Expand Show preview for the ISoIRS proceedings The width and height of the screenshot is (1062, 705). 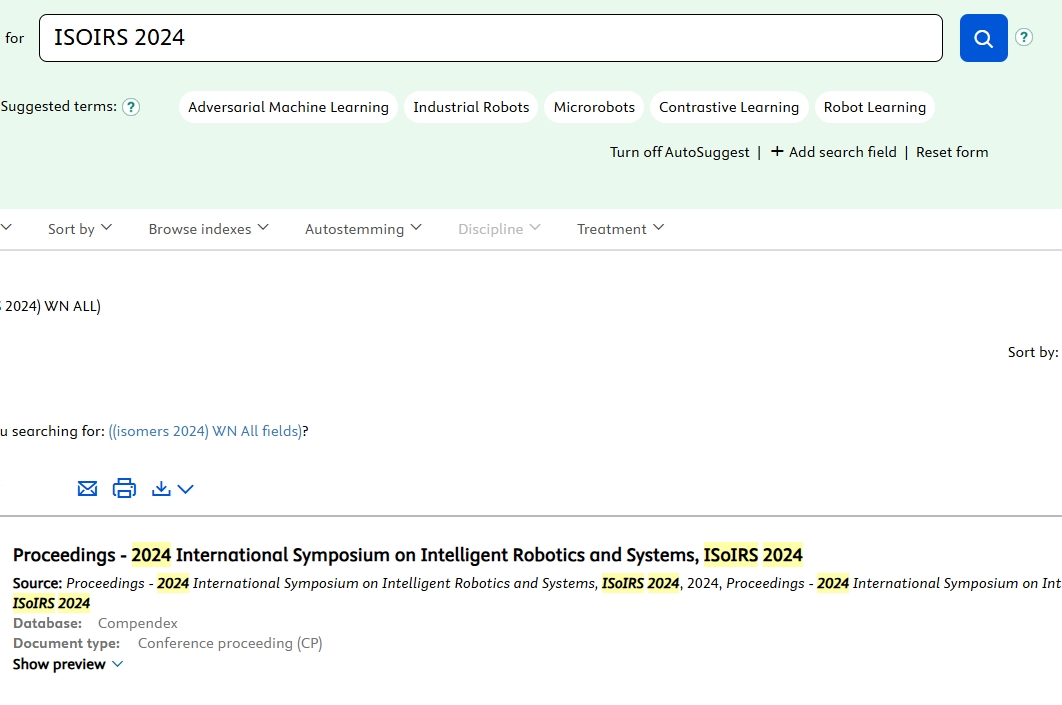68,664
